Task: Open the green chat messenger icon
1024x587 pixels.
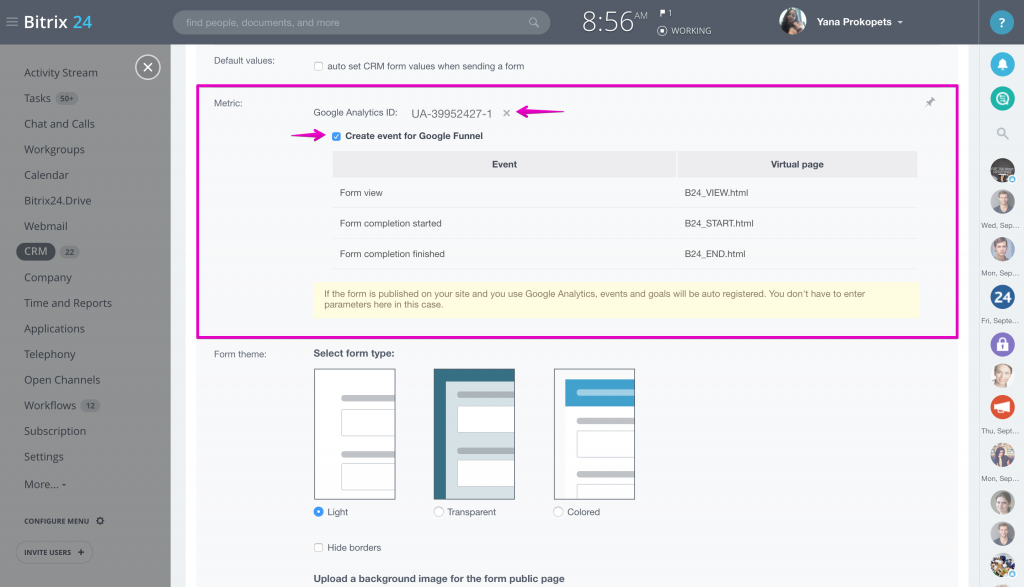Action: pyautogui.click(x=1002, y=99)
